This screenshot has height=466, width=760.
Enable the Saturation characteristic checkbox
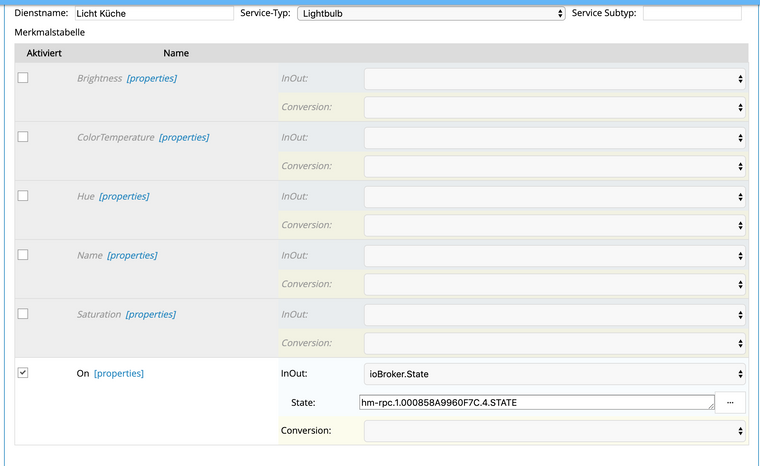point(23,314)
